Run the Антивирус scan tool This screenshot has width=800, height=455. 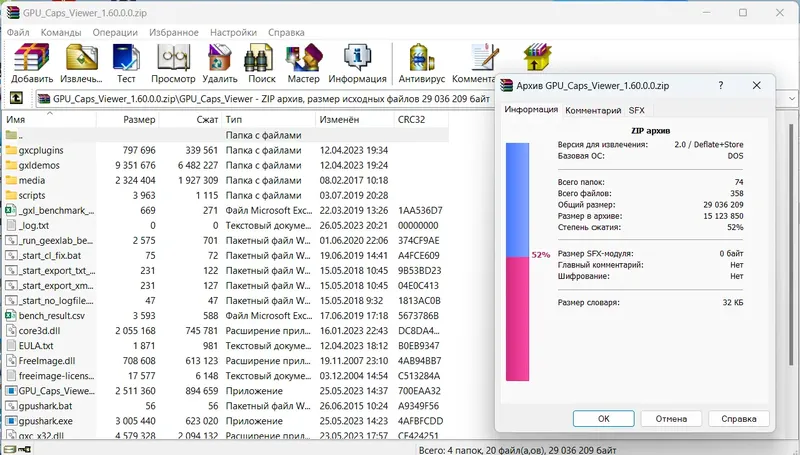[x=421, y=57]
